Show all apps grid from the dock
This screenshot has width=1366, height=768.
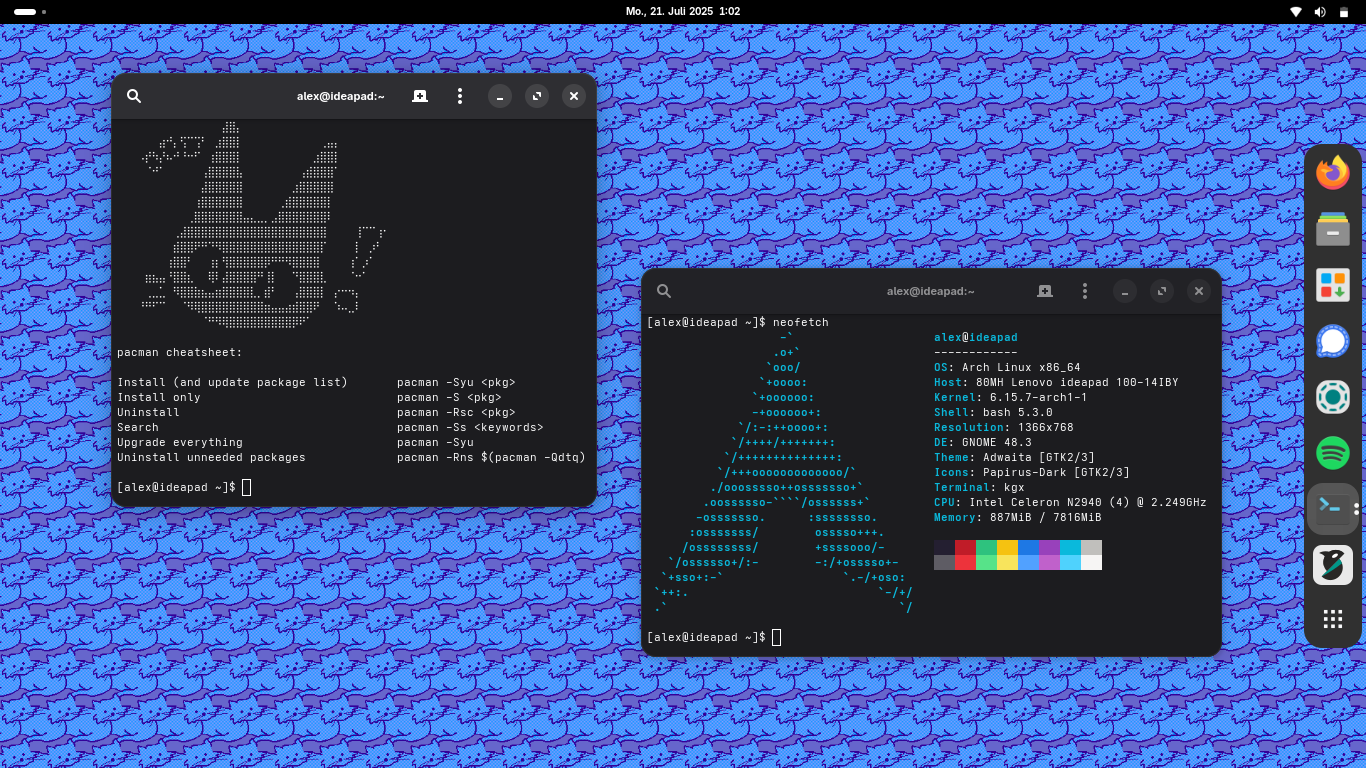coord(1333,619)
